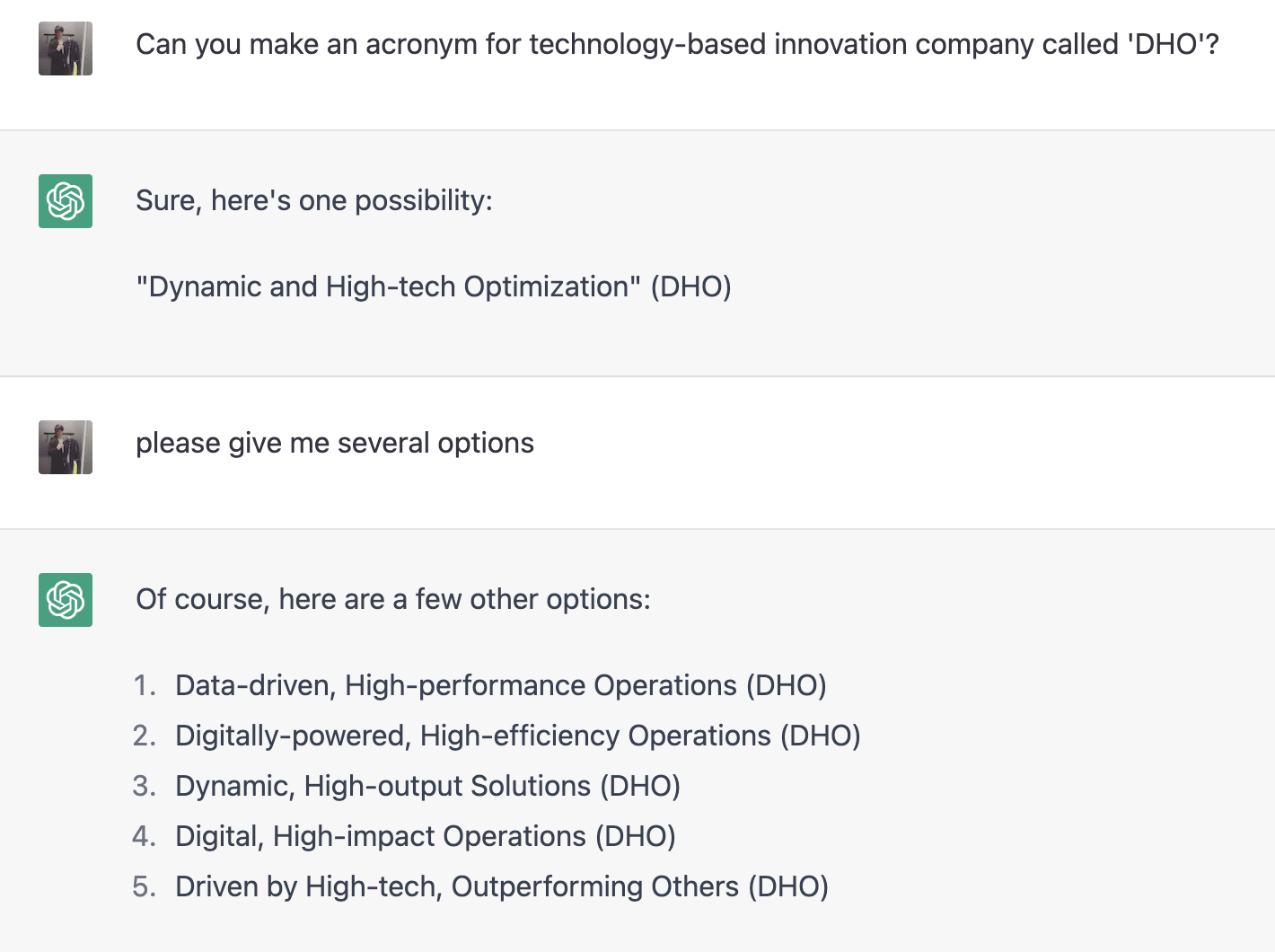Click the 'Of course, here are a few other options' line

click(393, 599)
